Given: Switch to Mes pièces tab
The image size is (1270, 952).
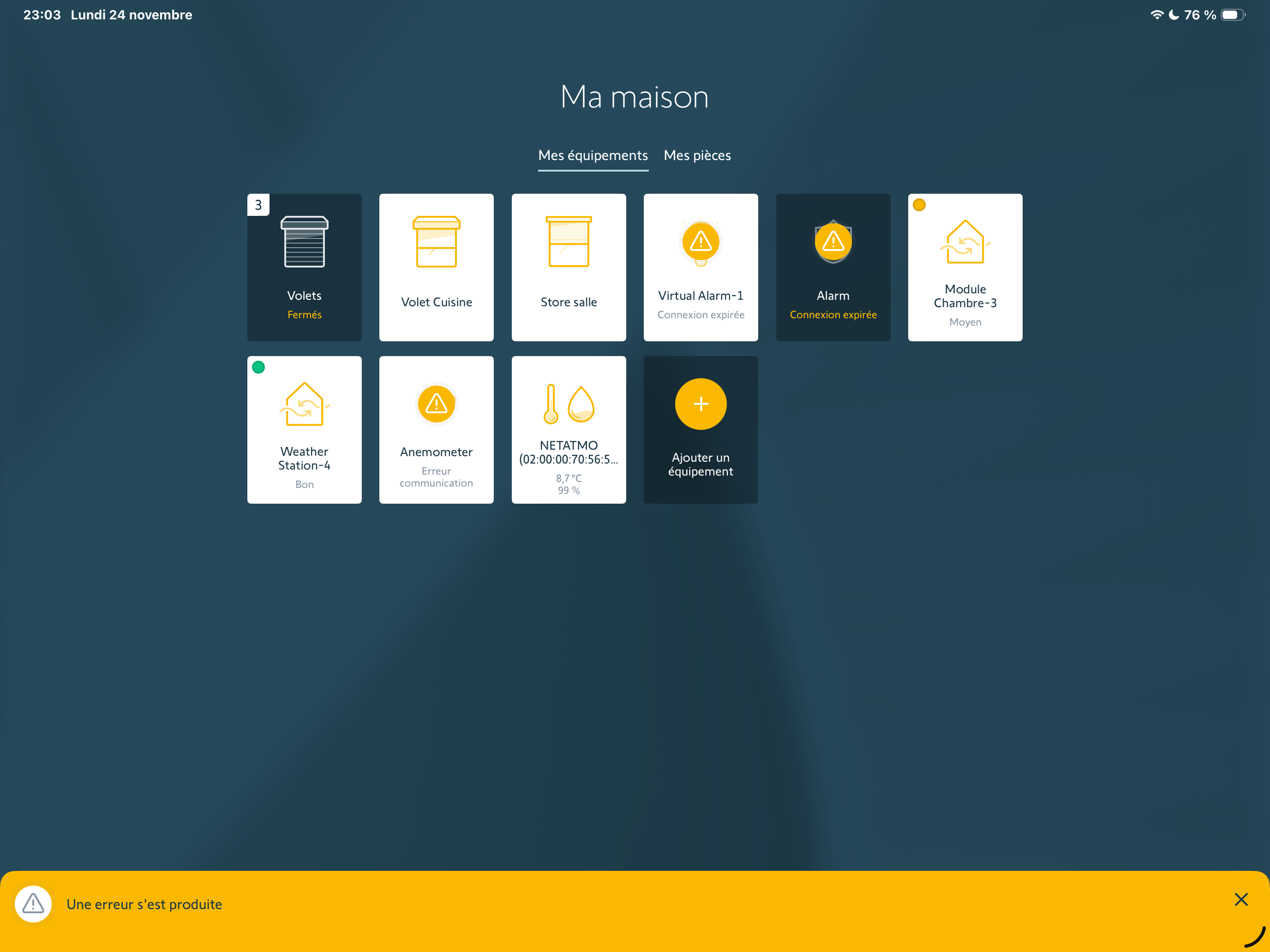Looking at the screenshot, I should coord(697,155).
